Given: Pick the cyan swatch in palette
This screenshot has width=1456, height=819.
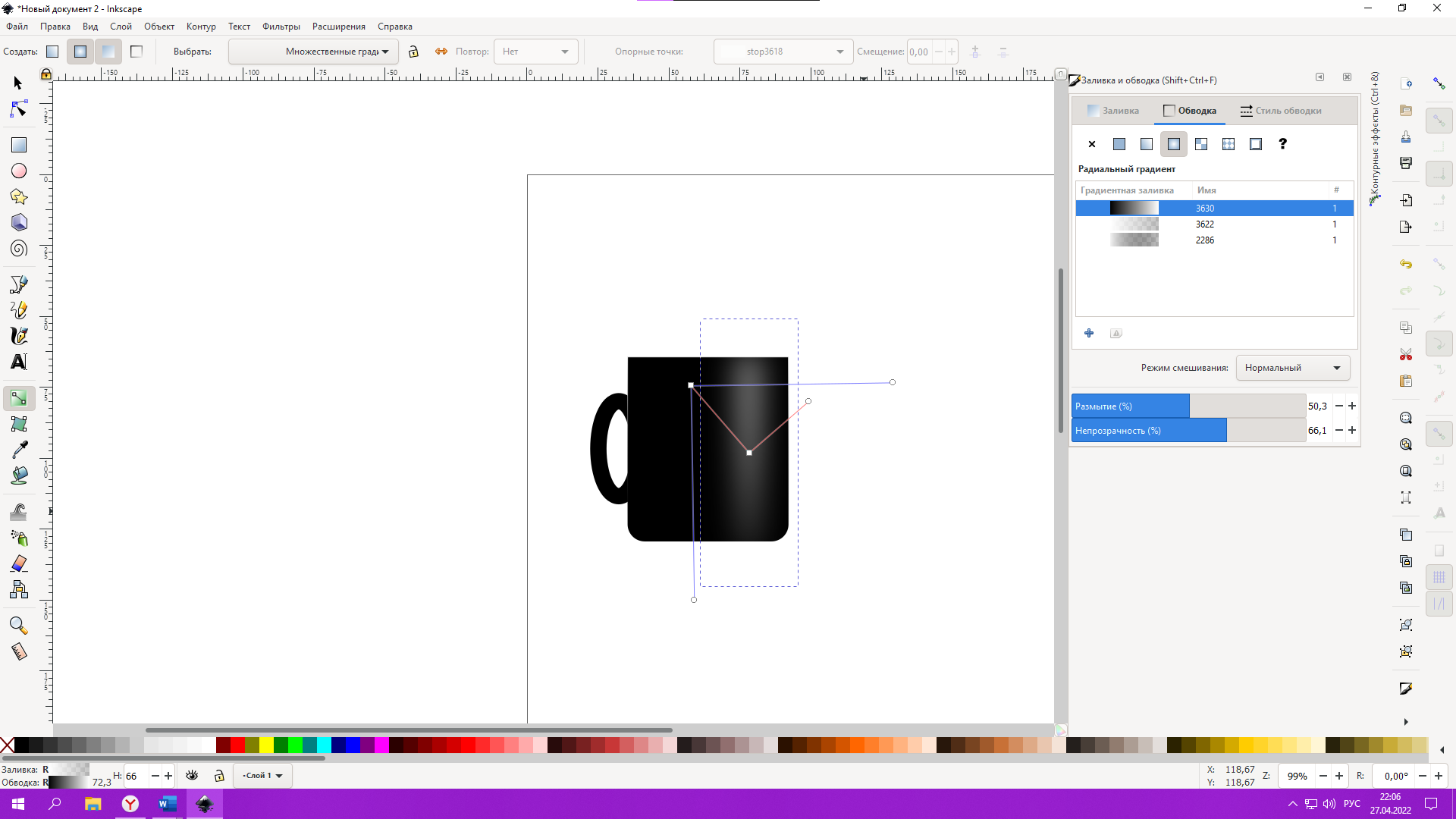Looking at the screenshot, I should tap(324, 745).
